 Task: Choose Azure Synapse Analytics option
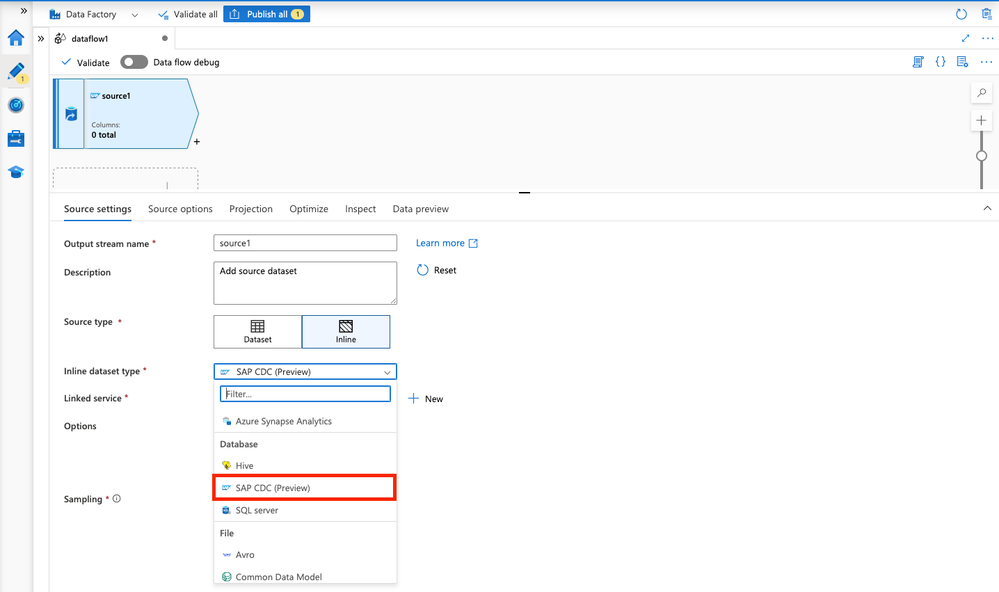pos(305,421)
